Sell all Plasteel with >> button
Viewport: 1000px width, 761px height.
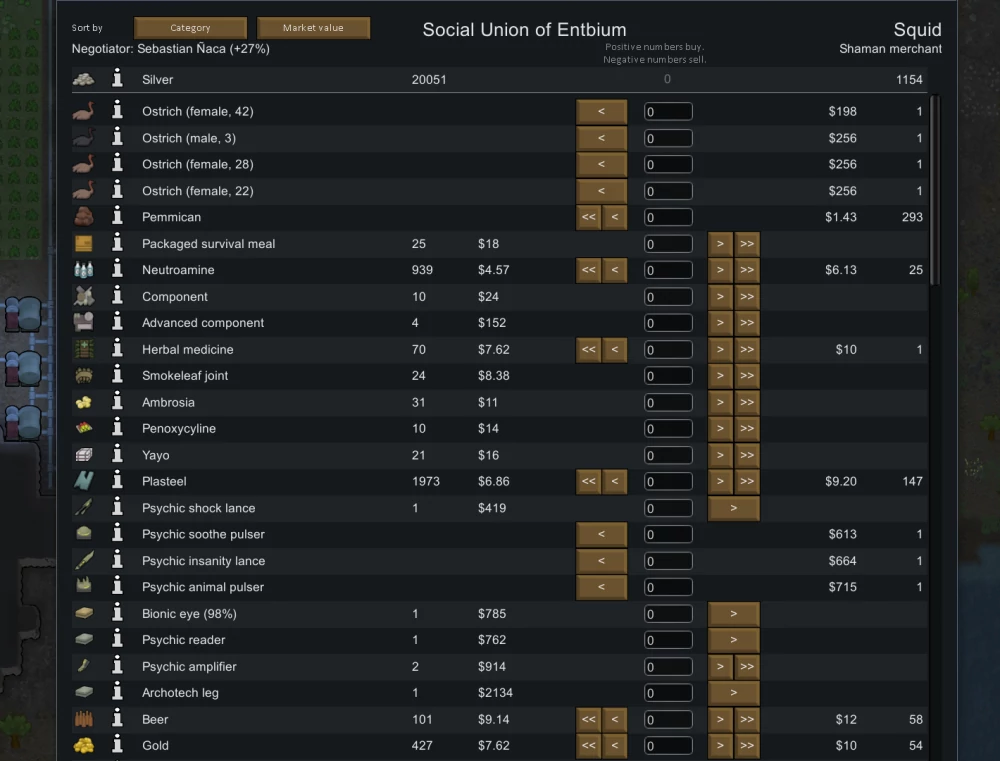[747, 482]
